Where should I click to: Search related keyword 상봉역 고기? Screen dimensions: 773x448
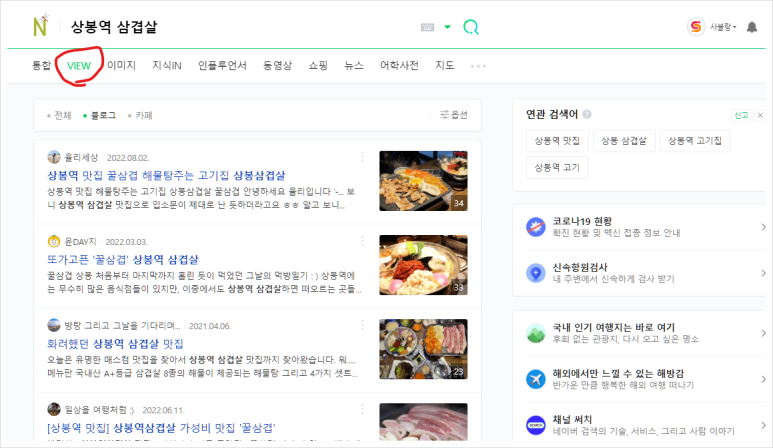(x=557, y=168)
